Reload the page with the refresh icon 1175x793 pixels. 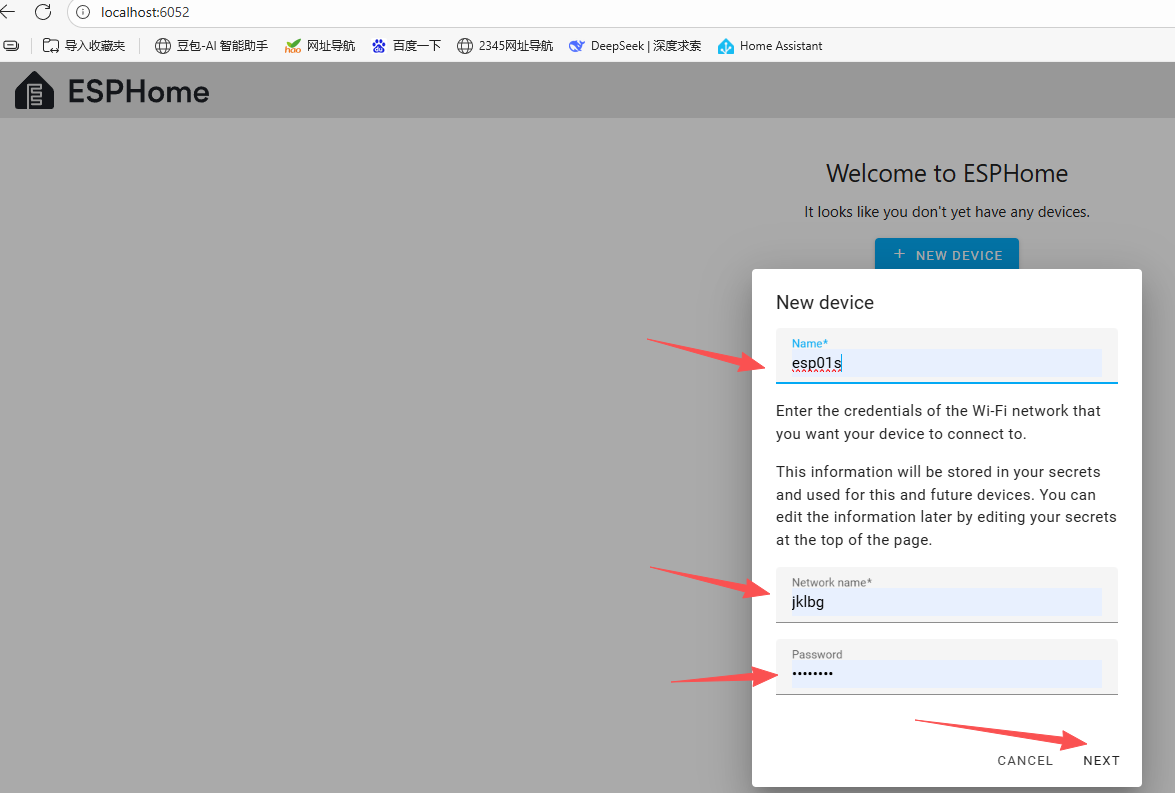point(43,12)
